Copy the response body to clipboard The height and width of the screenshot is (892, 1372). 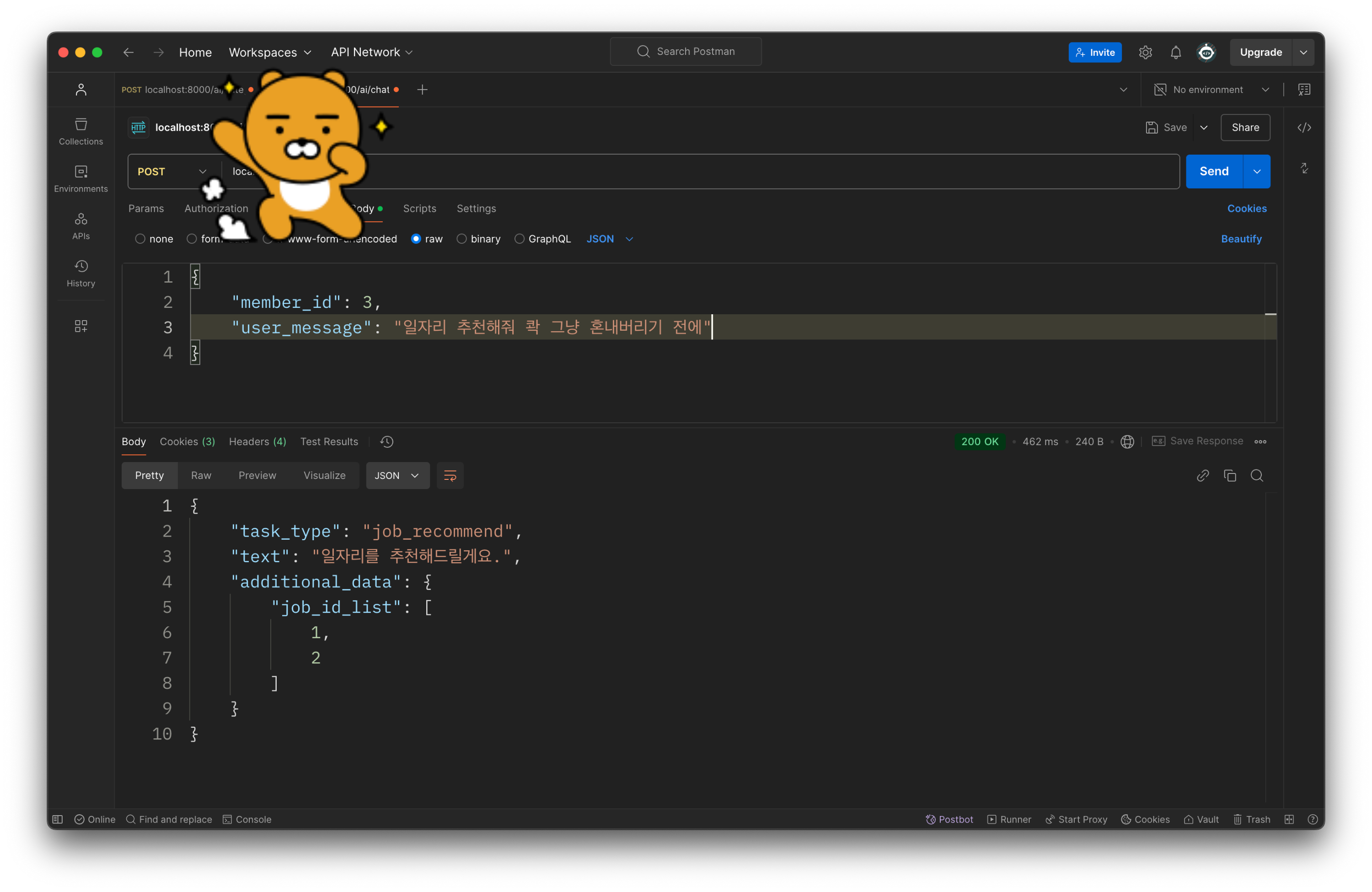pos(1230,476)
